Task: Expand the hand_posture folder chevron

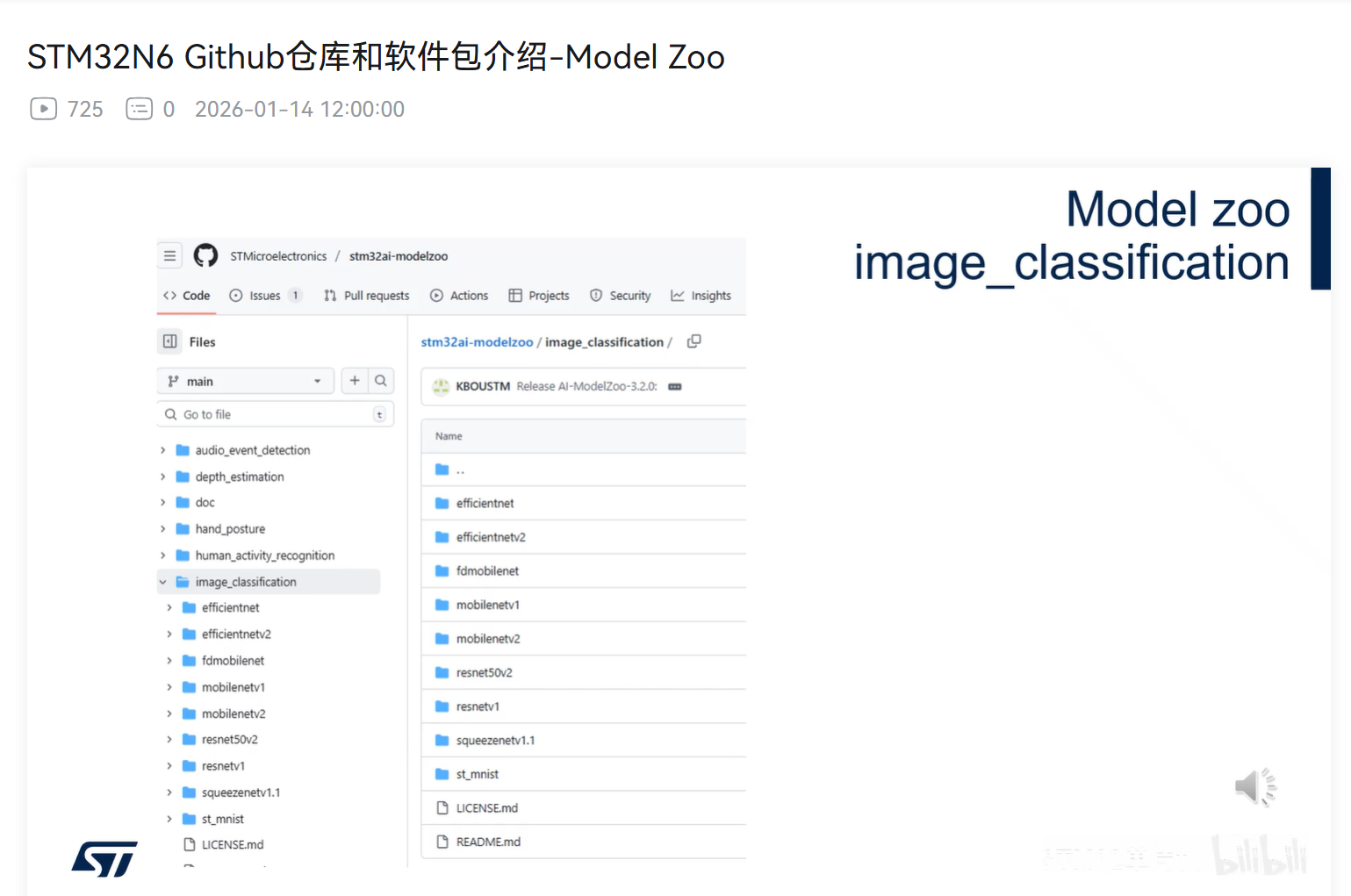Action: click(162, 529)
